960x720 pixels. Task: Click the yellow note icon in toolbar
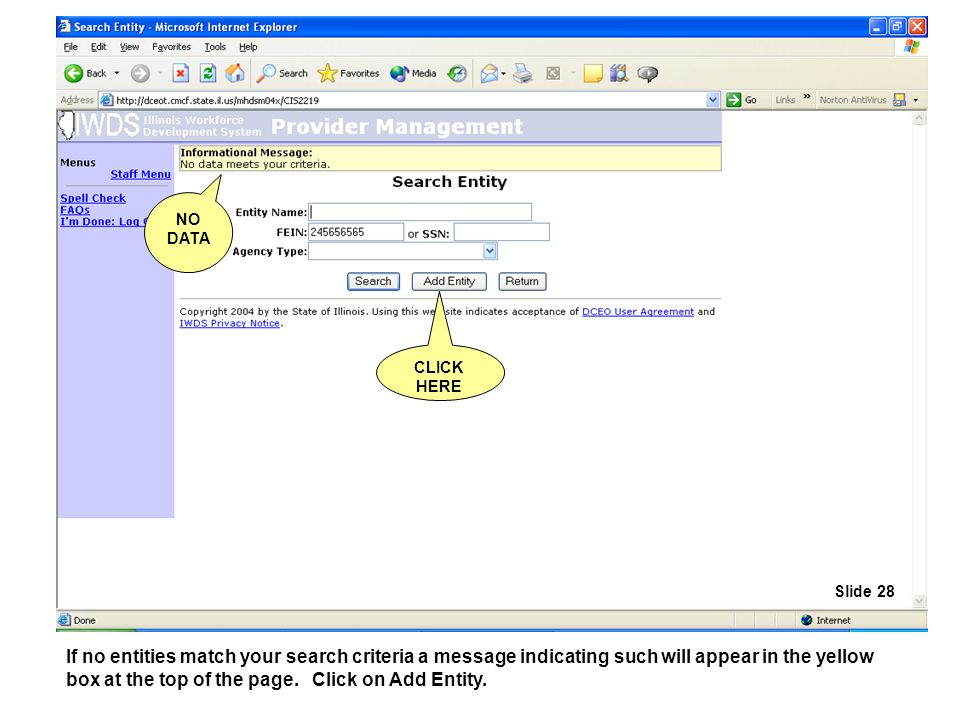point(593,73)
